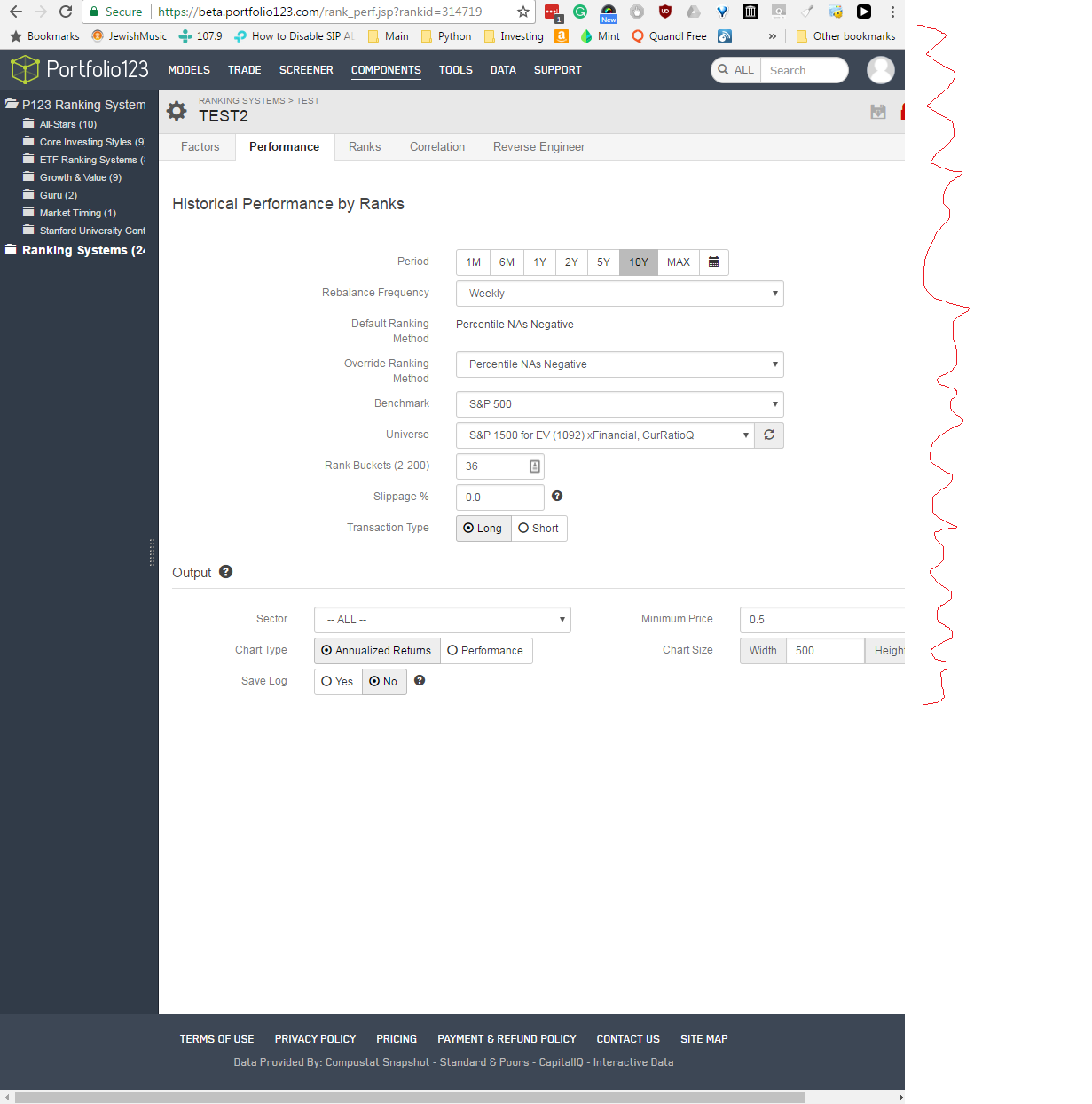Select Short transaction type
The height and width of the screenshot is (1104, 1092).
(x=539, y=529)
